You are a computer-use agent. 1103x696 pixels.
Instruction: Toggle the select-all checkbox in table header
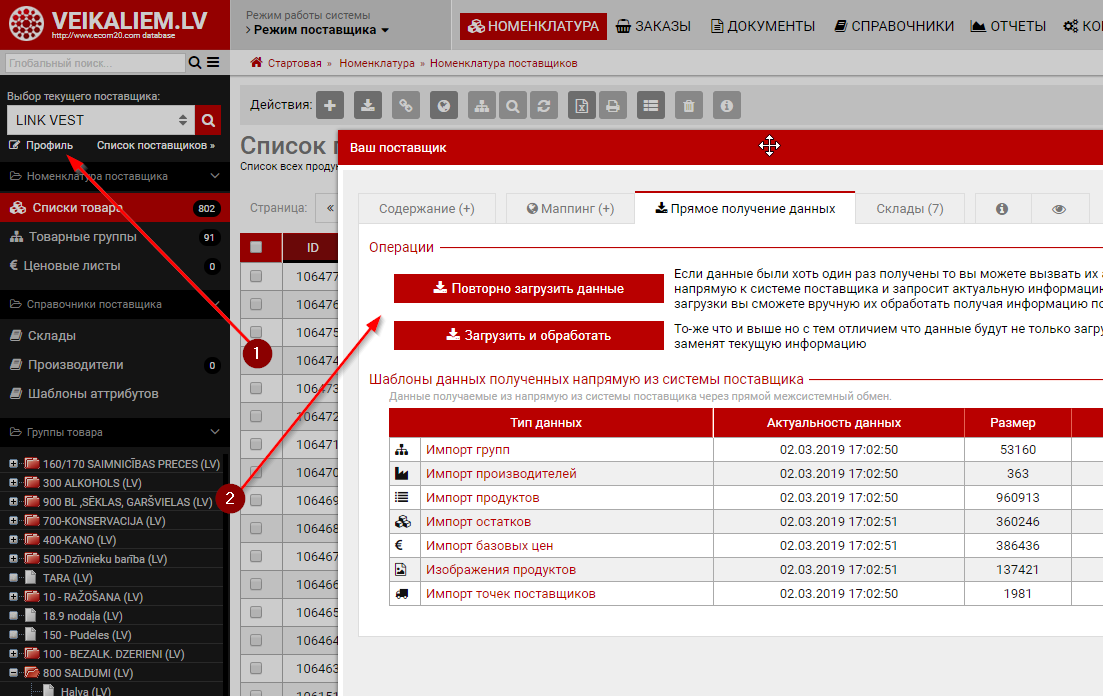pos(256,247)
